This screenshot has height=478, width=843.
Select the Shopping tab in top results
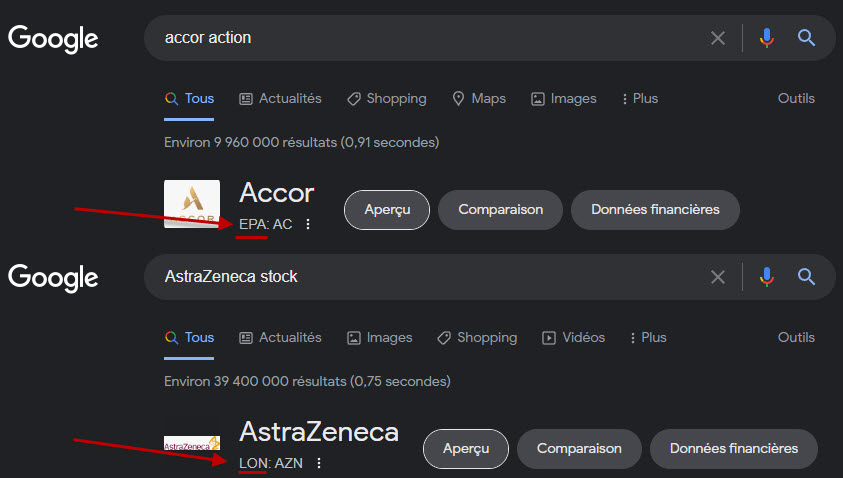coord(387,98)
